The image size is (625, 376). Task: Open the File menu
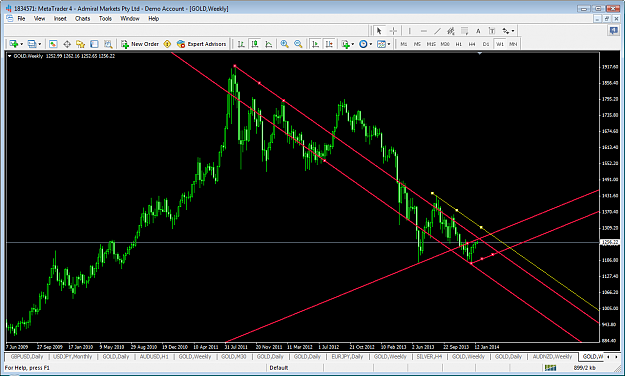tap(21, 18)
